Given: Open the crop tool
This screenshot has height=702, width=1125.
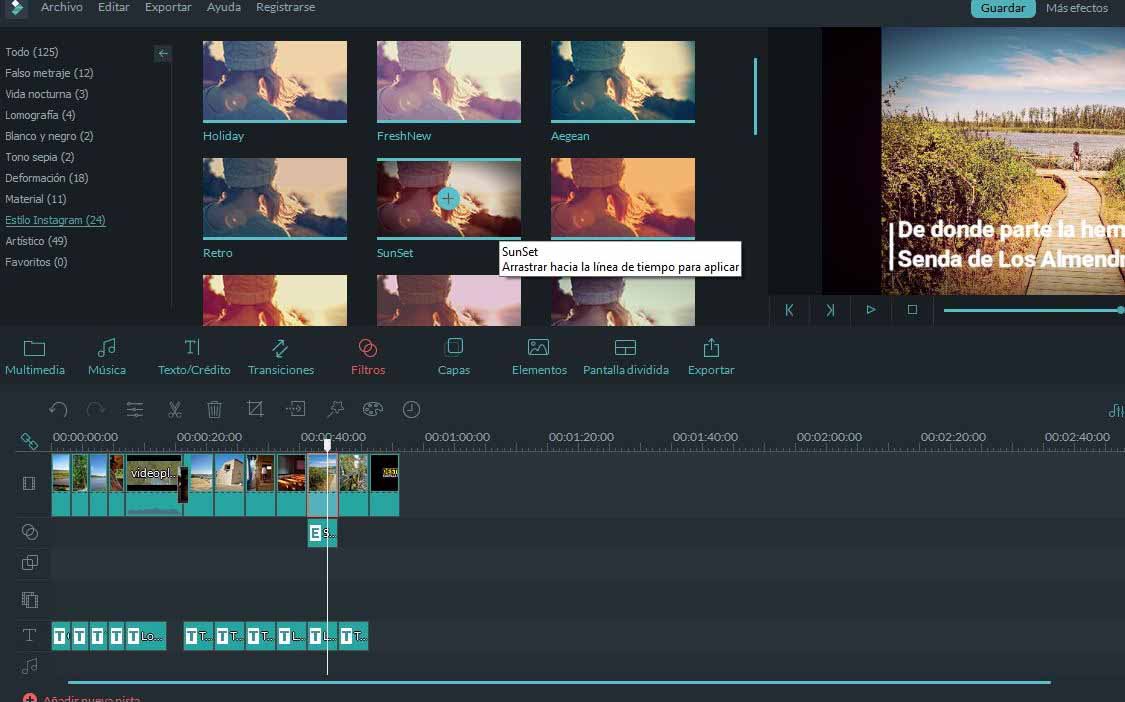Looking at the screenshot, I should click(255, 409).
